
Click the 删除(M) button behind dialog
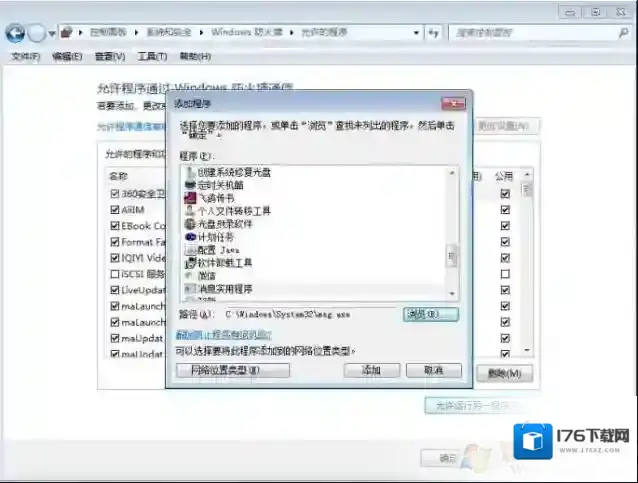tap(505, 374)
